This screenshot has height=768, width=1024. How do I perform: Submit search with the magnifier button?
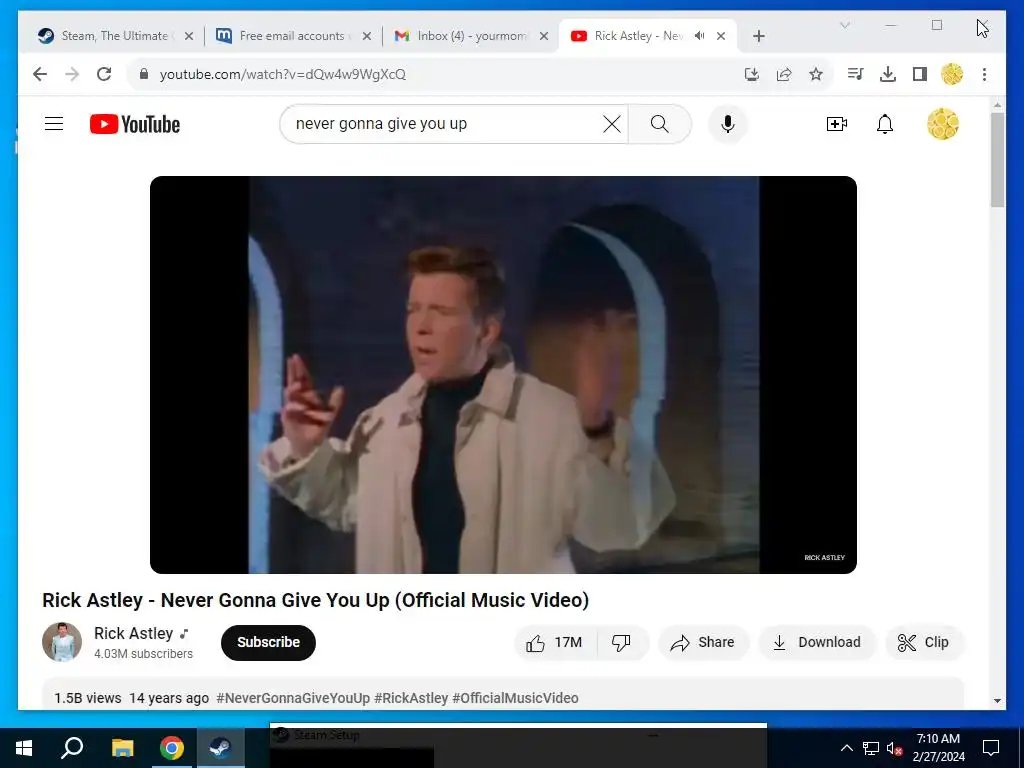tap(660, 124)
